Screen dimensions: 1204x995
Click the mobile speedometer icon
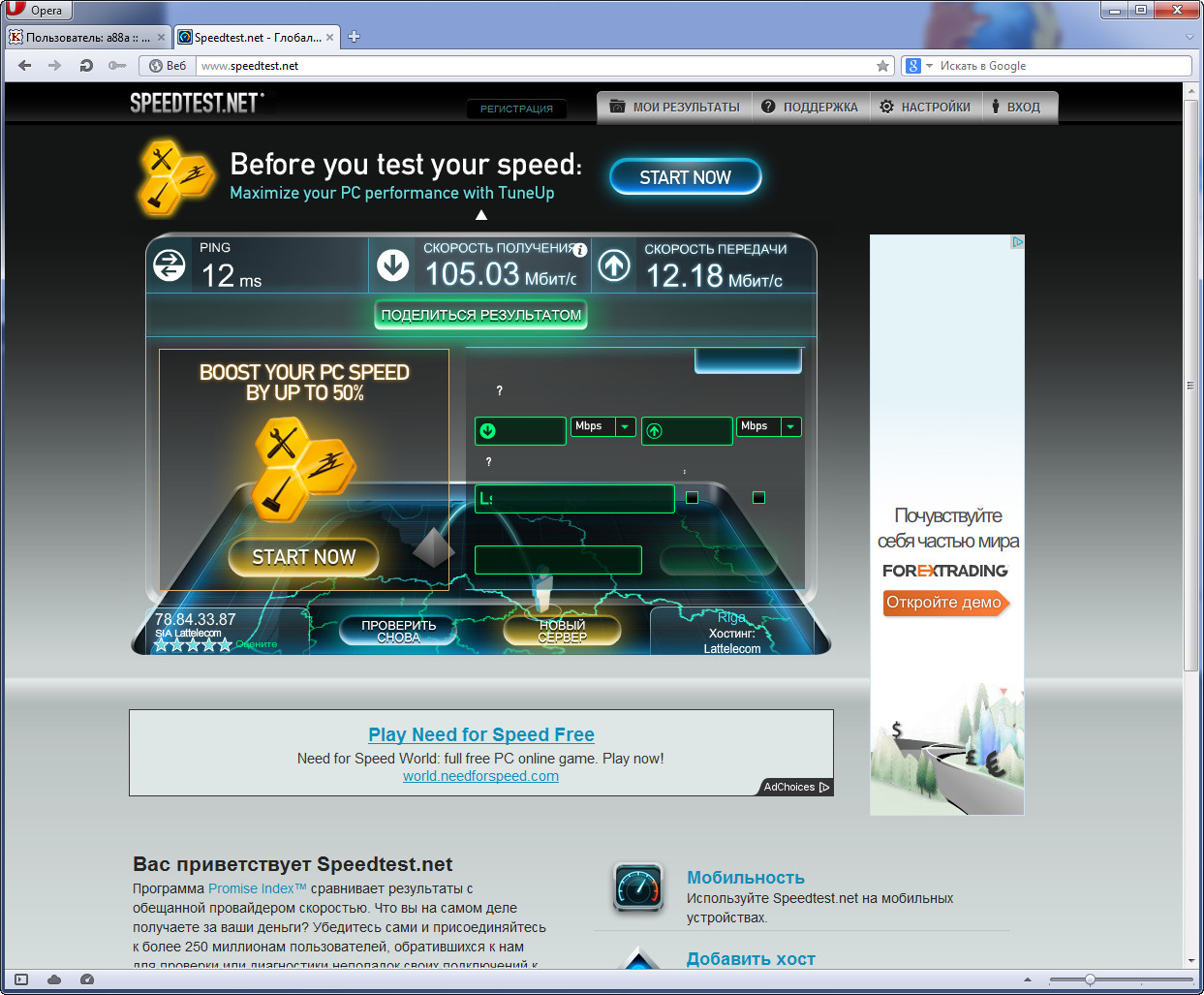tap(638, 886)
